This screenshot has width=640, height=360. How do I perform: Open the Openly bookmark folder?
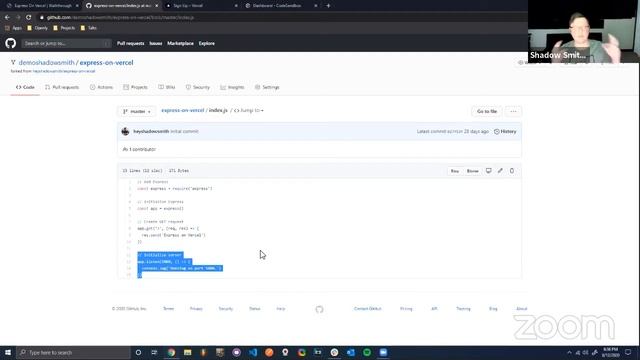tap(38, 28)
